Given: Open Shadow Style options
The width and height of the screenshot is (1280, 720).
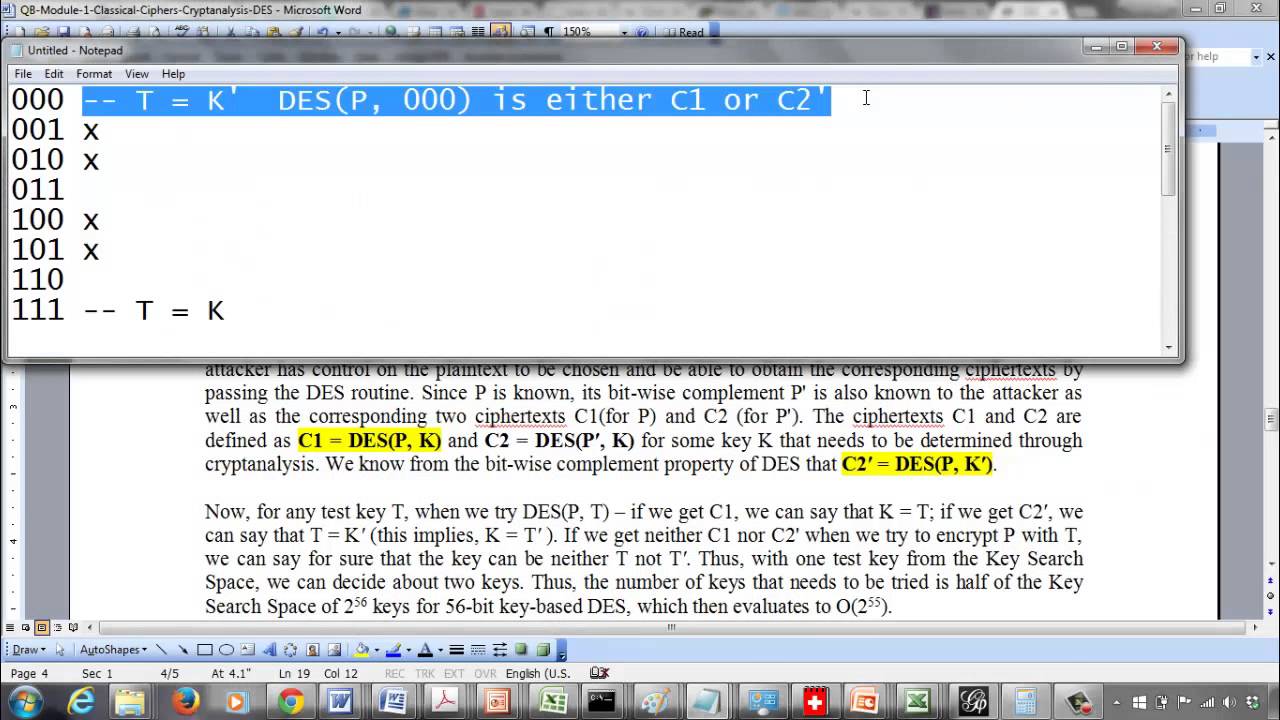Looking at the screenshot, I should [x=522, y=650].
